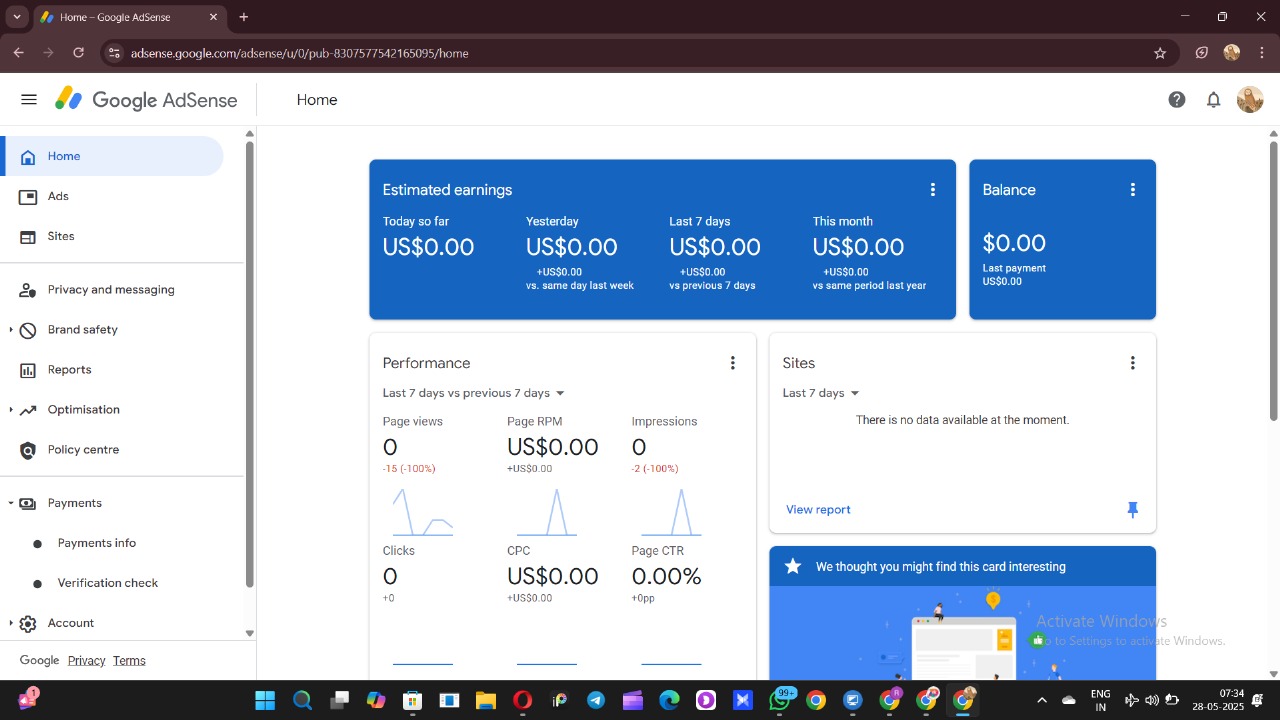
Task: Open the notifications bell
Action: [x=1213, y=99]
